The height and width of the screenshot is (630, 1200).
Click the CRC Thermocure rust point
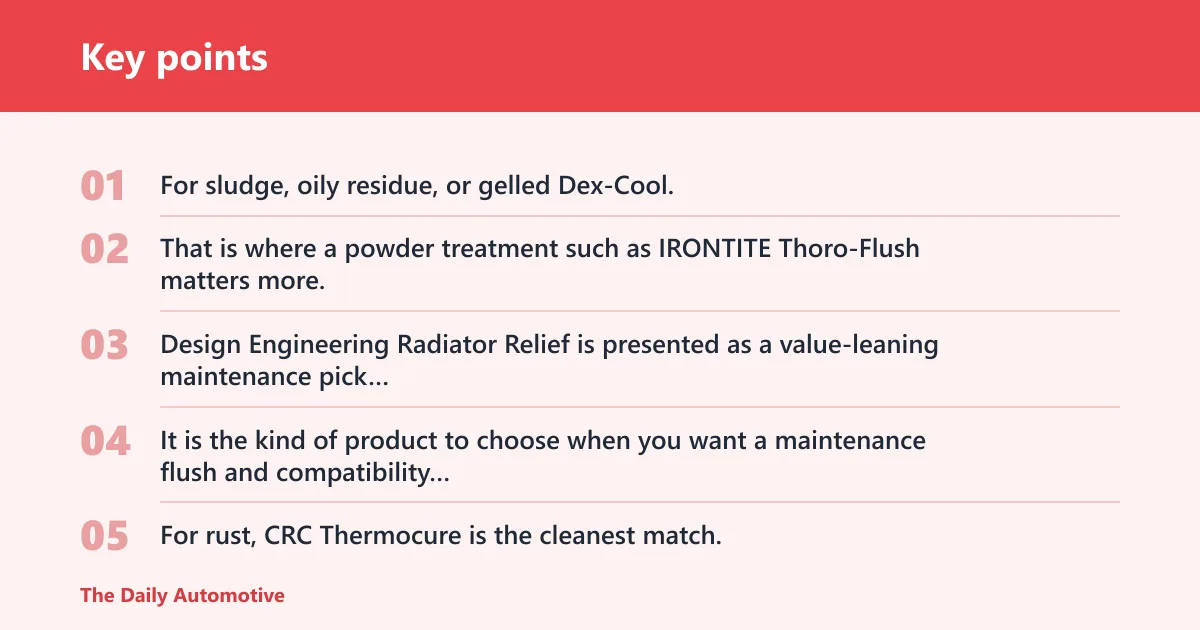tap(441, 536)
